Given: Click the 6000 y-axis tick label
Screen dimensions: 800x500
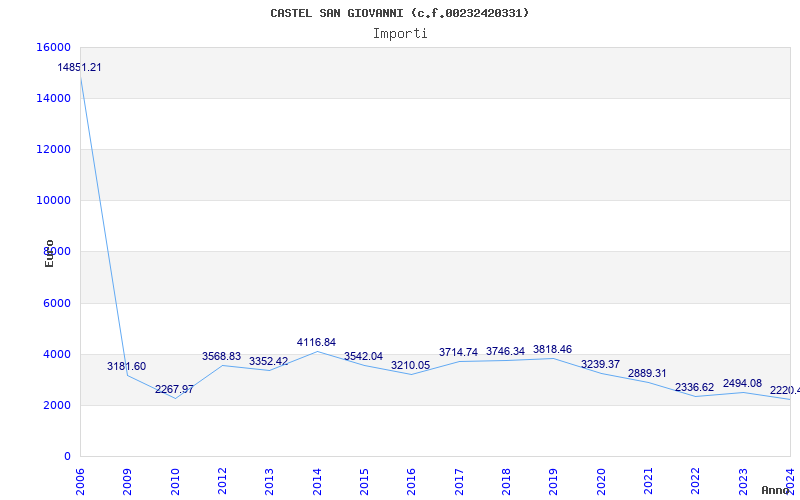Looking at the screenshot, I should (57, 303).
